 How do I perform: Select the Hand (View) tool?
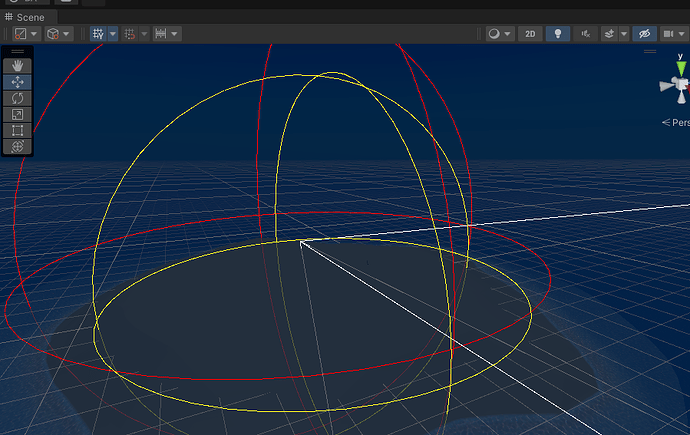[x=17, y=66]
